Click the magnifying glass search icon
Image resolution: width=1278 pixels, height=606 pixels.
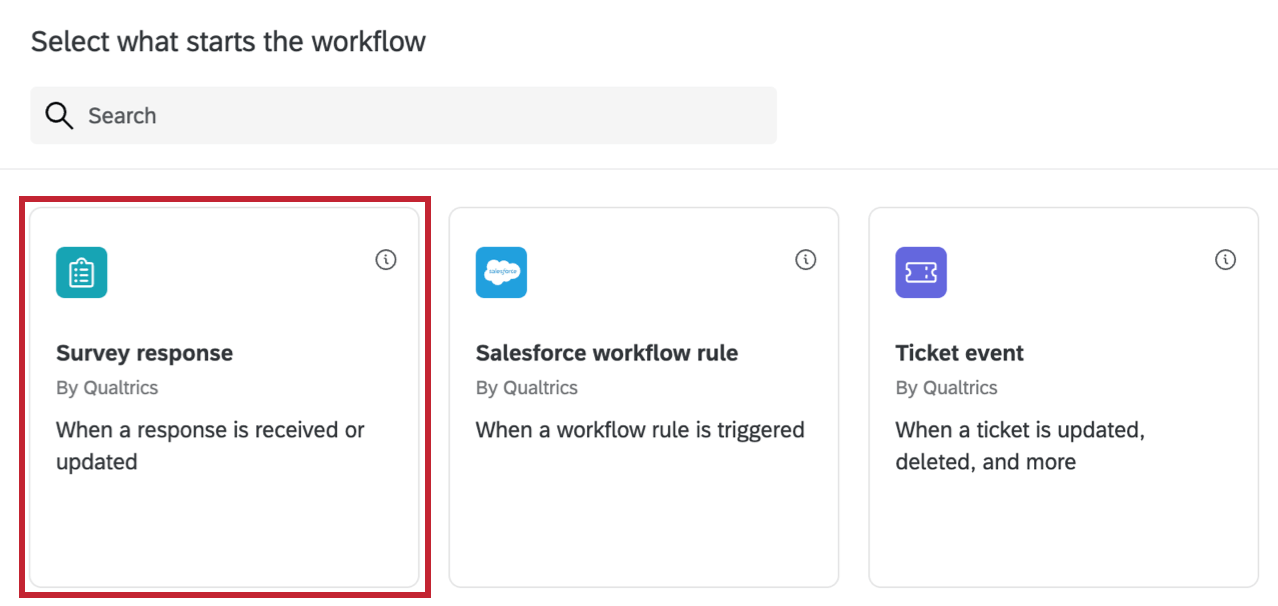tap(59, 116)
